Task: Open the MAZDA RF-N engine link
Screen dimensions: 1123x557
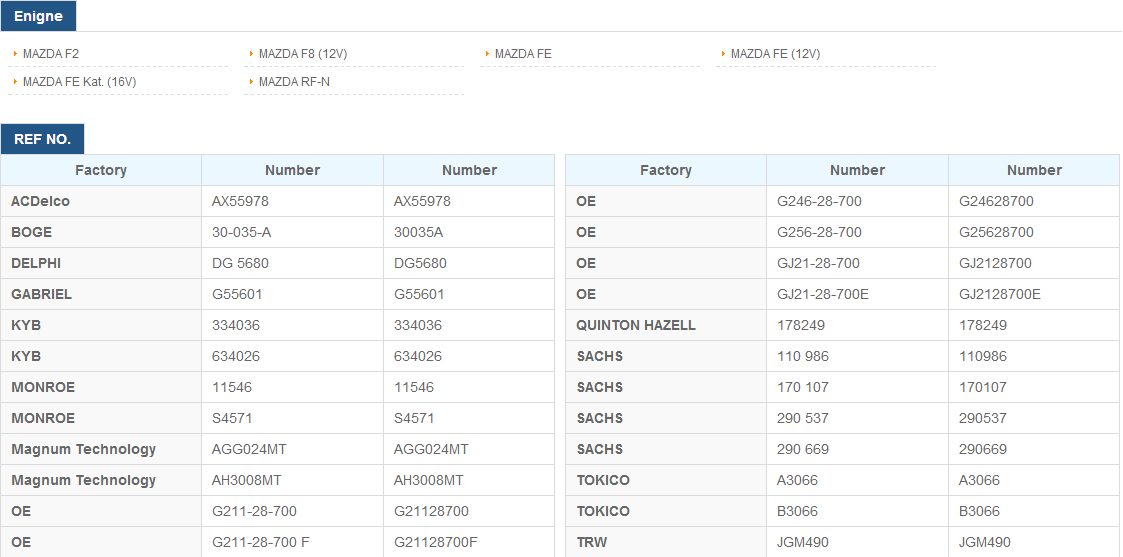Action: coord(294,82)
